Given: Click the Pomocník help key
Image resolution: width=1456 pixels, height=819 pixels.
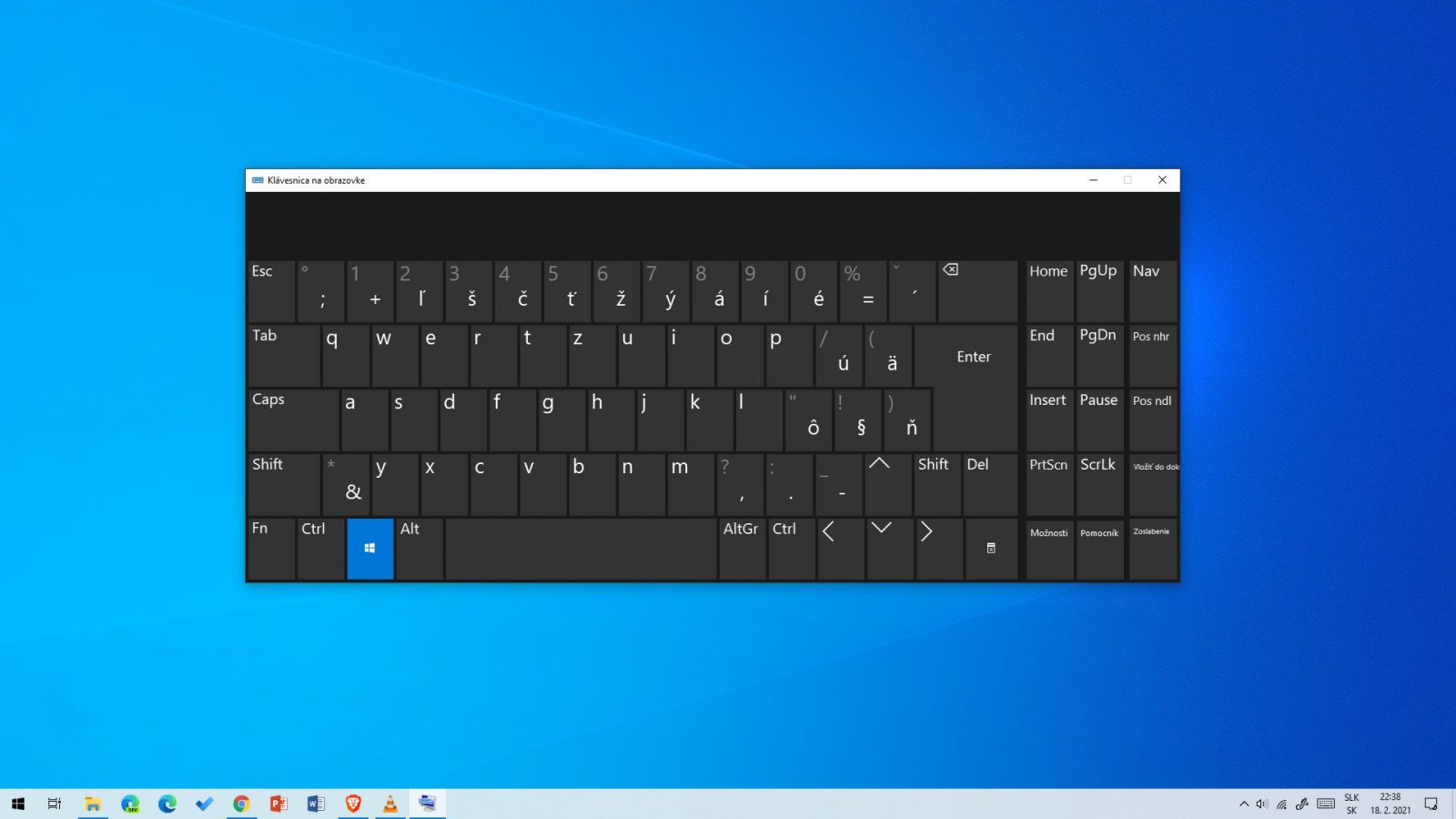Looking at the screenshot, I should [1099, 549].
